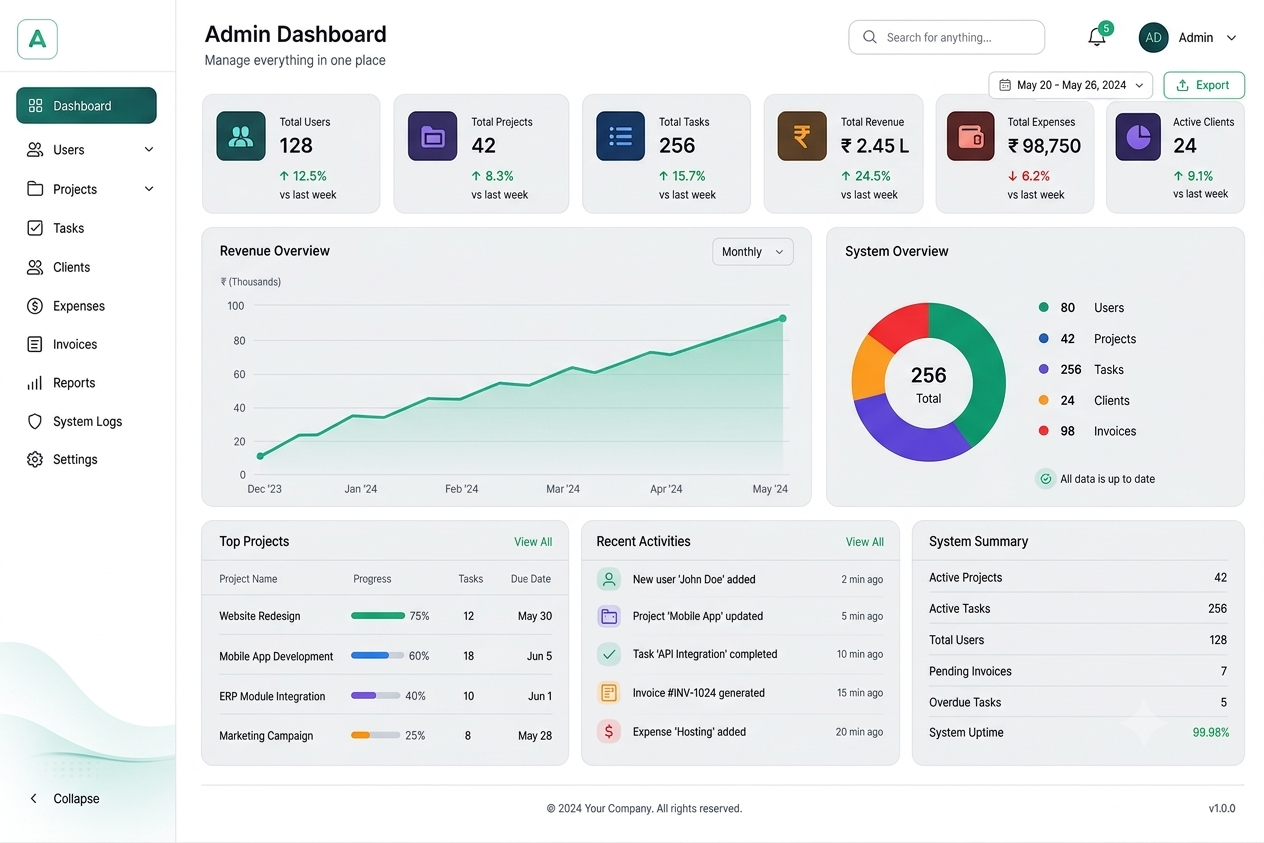Open the Admin account menu chevron
The image size is (1264, 843).
pos(1231,38)
